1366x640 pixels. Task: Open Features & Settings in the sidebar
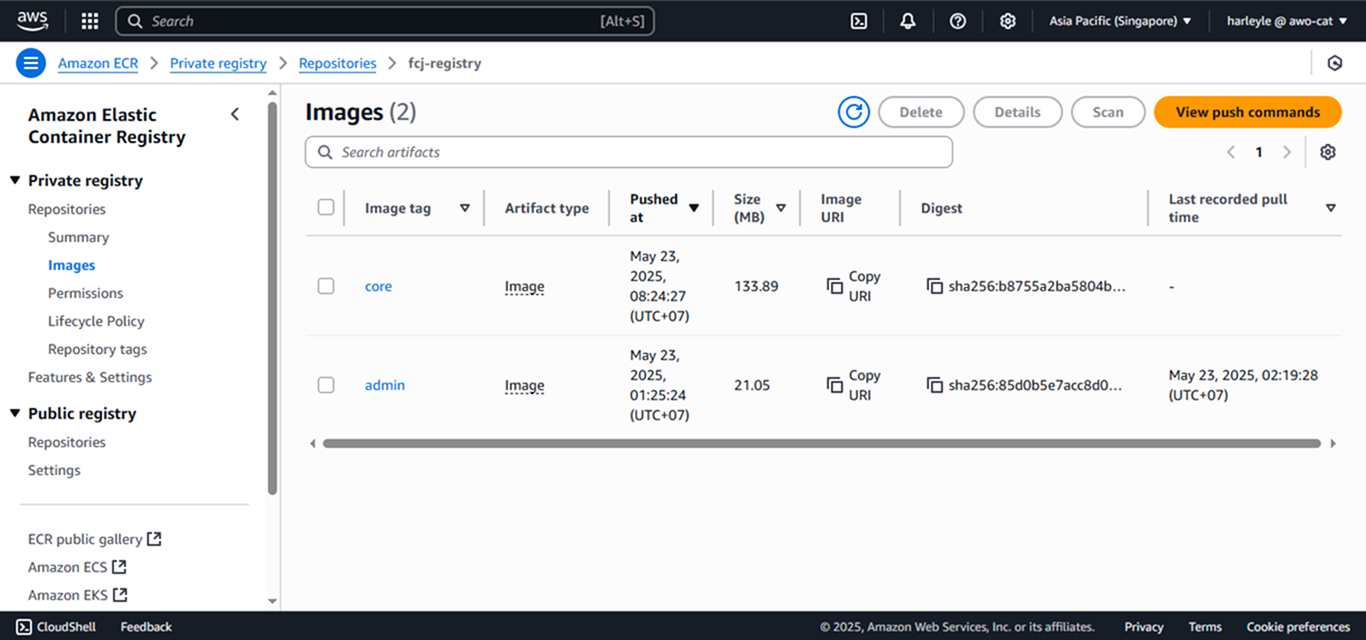click(x=90, y=377)
